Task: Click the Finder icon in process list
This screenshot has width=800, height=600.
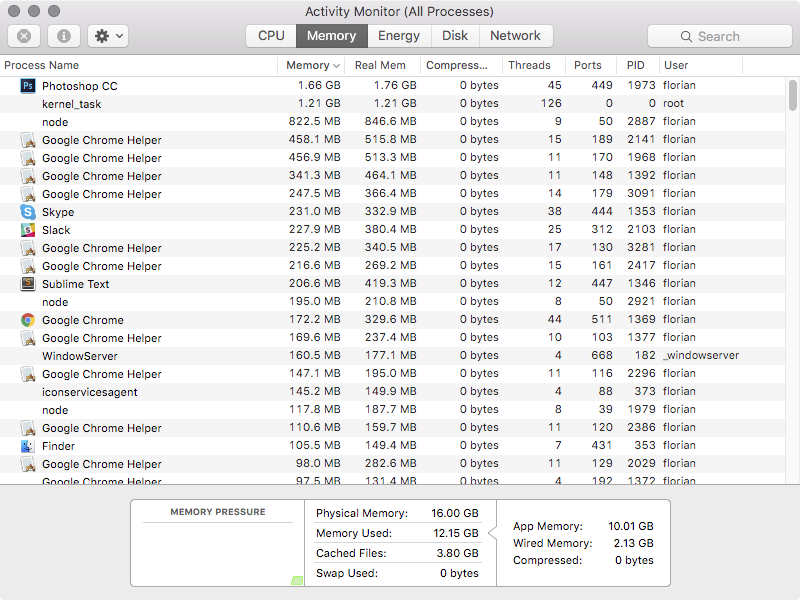Action: pyautogui.click(x=28, y=446)
